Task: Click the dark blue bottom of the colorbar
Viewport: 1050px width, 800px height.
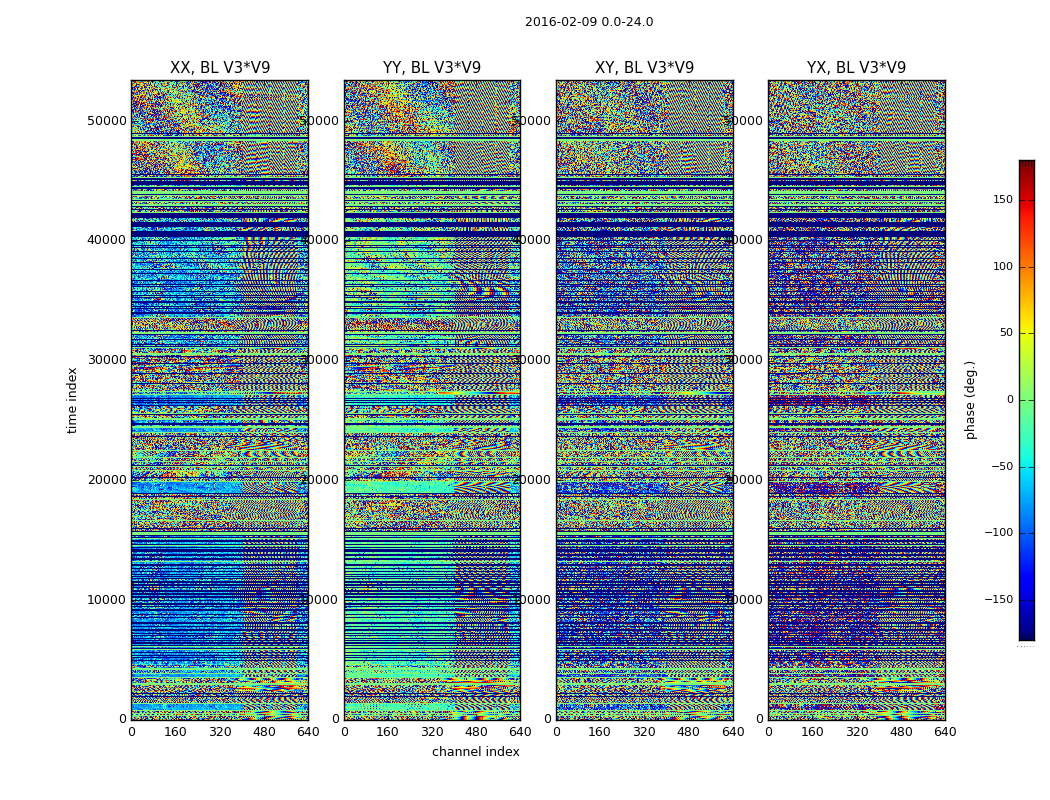Action: pos(1026,634)
